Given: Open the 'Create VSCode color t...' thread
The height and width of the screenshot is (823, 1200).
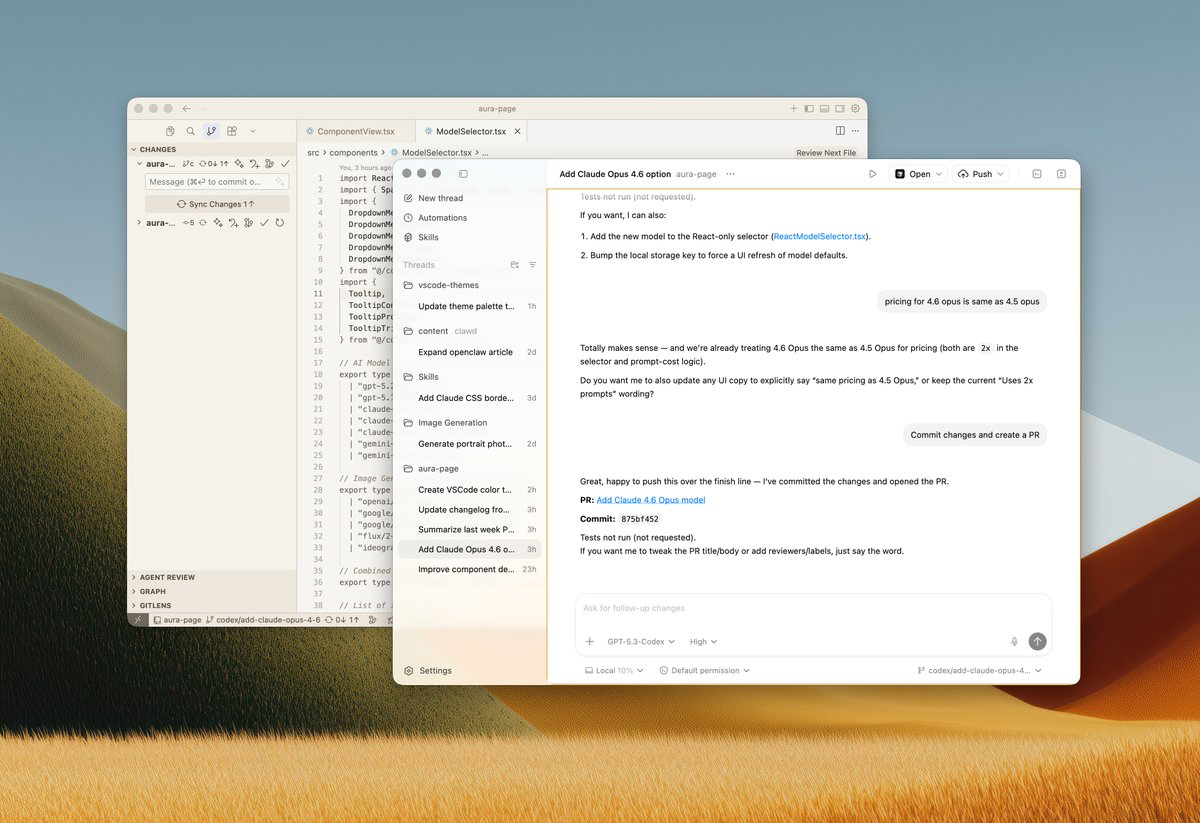Looking at the screenshot, I should tap(470, 490).
